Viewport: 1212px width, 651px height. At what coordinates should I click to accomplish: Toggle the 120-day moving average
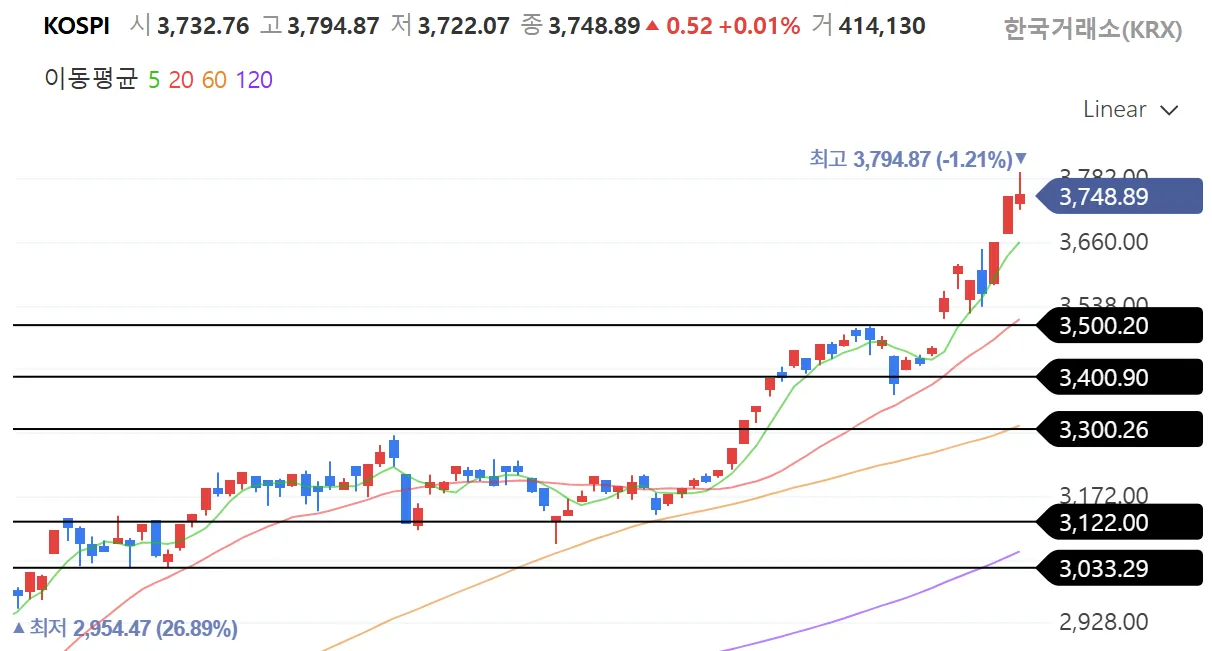(254, 80)
